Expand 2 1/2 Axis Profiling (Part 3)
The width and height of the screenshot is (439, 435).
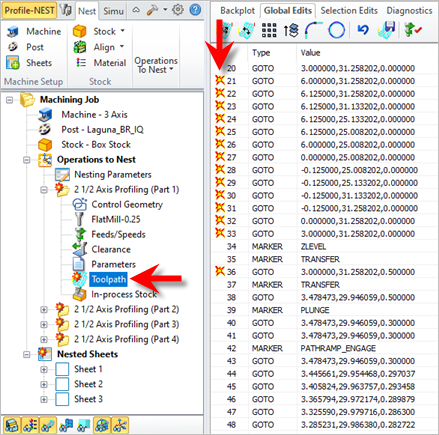pos(44,325)
